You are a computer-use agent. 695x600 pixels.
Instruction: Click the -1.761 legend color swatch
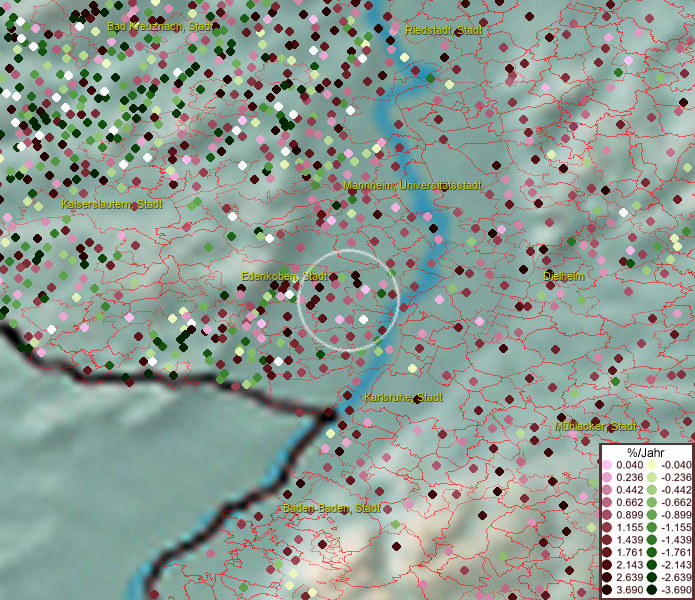click(652, 553)
